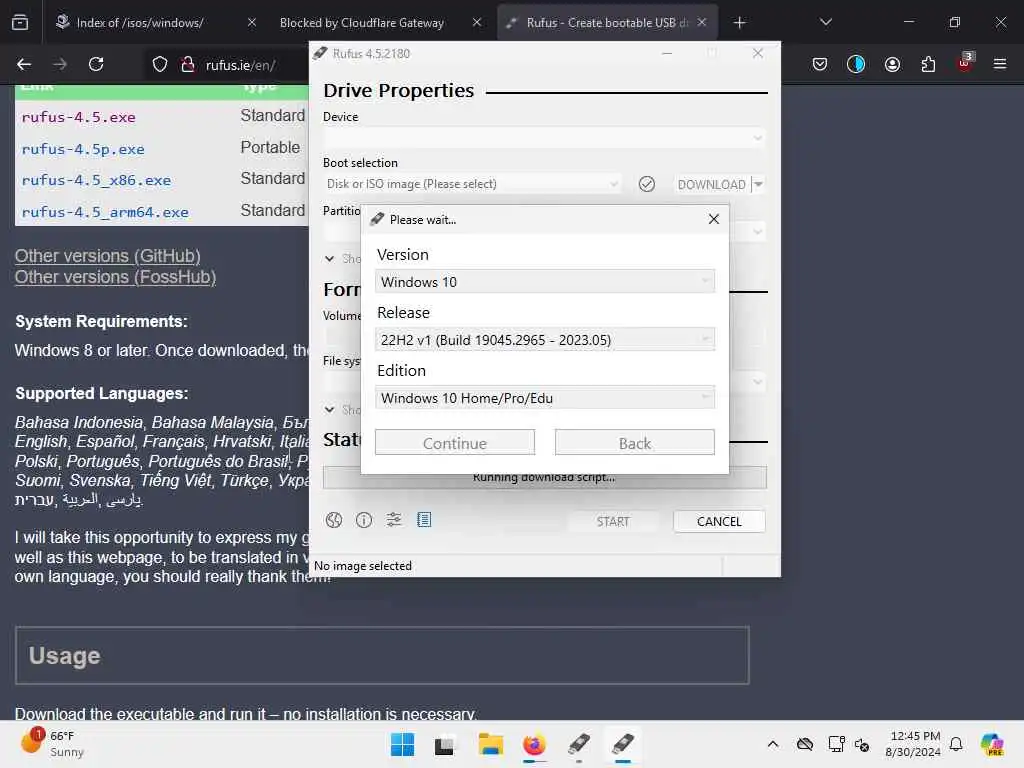Close the Cloudflare Gateway tab
The image size is (1024, 768).
click(477, 22)
